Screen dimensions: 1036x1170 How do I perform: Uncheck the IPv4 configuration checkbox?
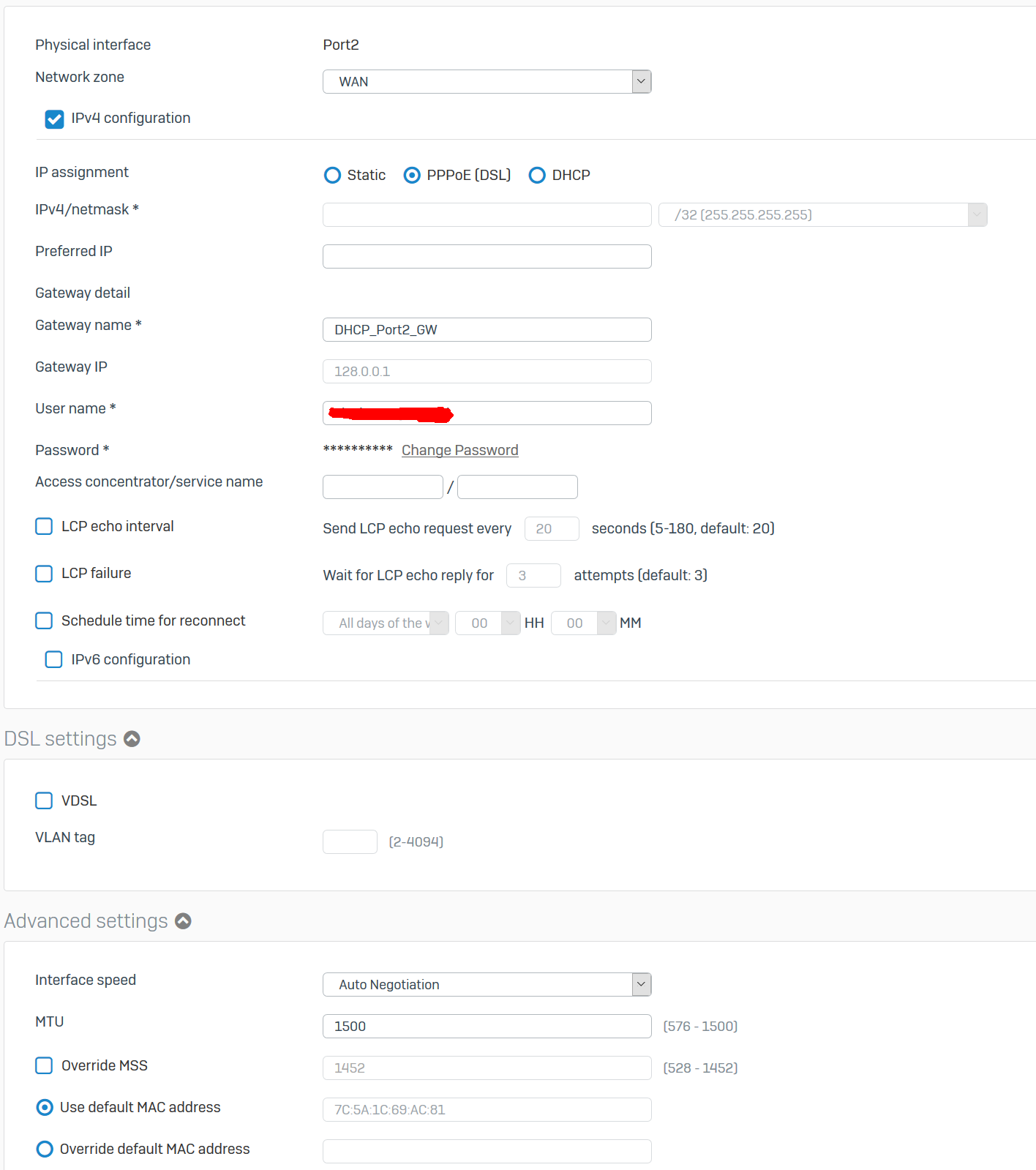(54, 119)
